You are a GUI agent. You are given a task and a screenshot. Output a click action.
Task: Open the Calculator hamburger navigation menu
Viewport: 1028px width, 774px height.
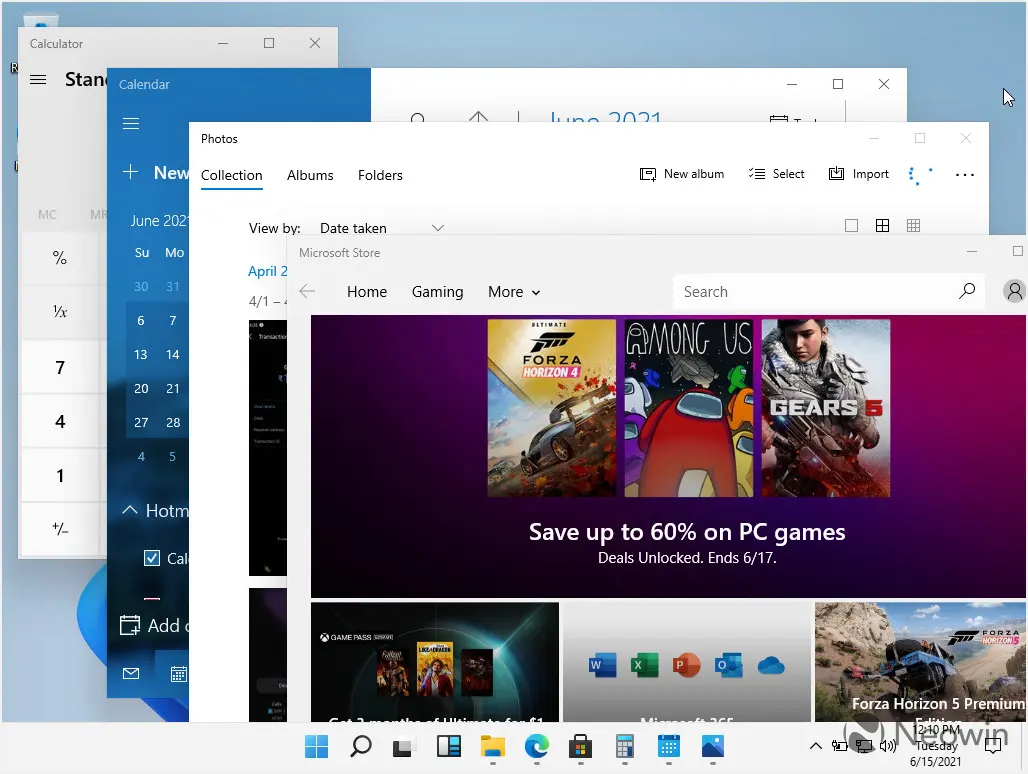point(38,80)
